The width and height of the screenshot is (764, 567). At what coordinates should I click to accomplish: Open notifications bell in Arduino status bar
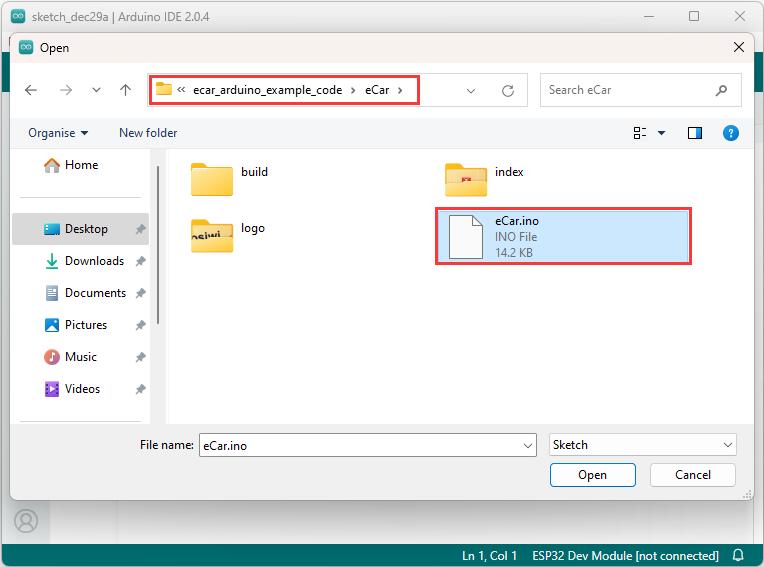click(x=739, y=555)
